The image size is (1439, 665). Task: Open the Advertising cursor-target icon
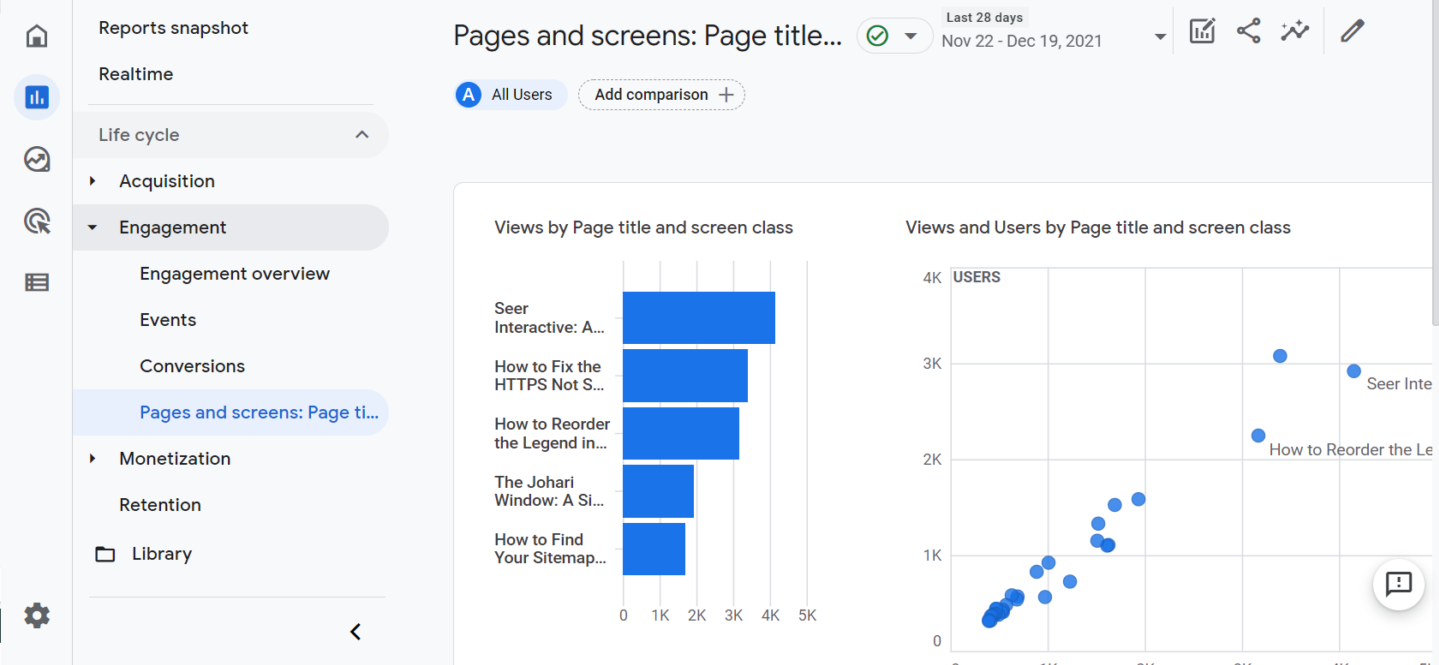[x=37, y=221]
